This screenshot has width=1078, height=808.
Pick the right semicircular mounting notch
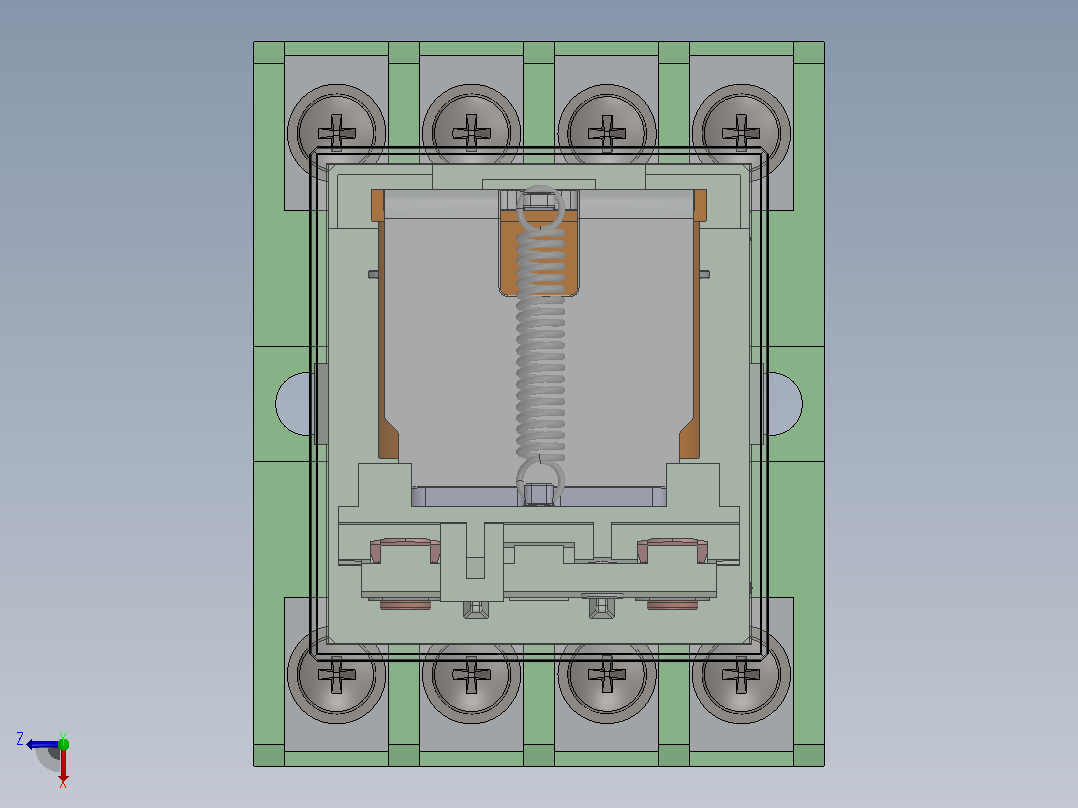(784, 404)
